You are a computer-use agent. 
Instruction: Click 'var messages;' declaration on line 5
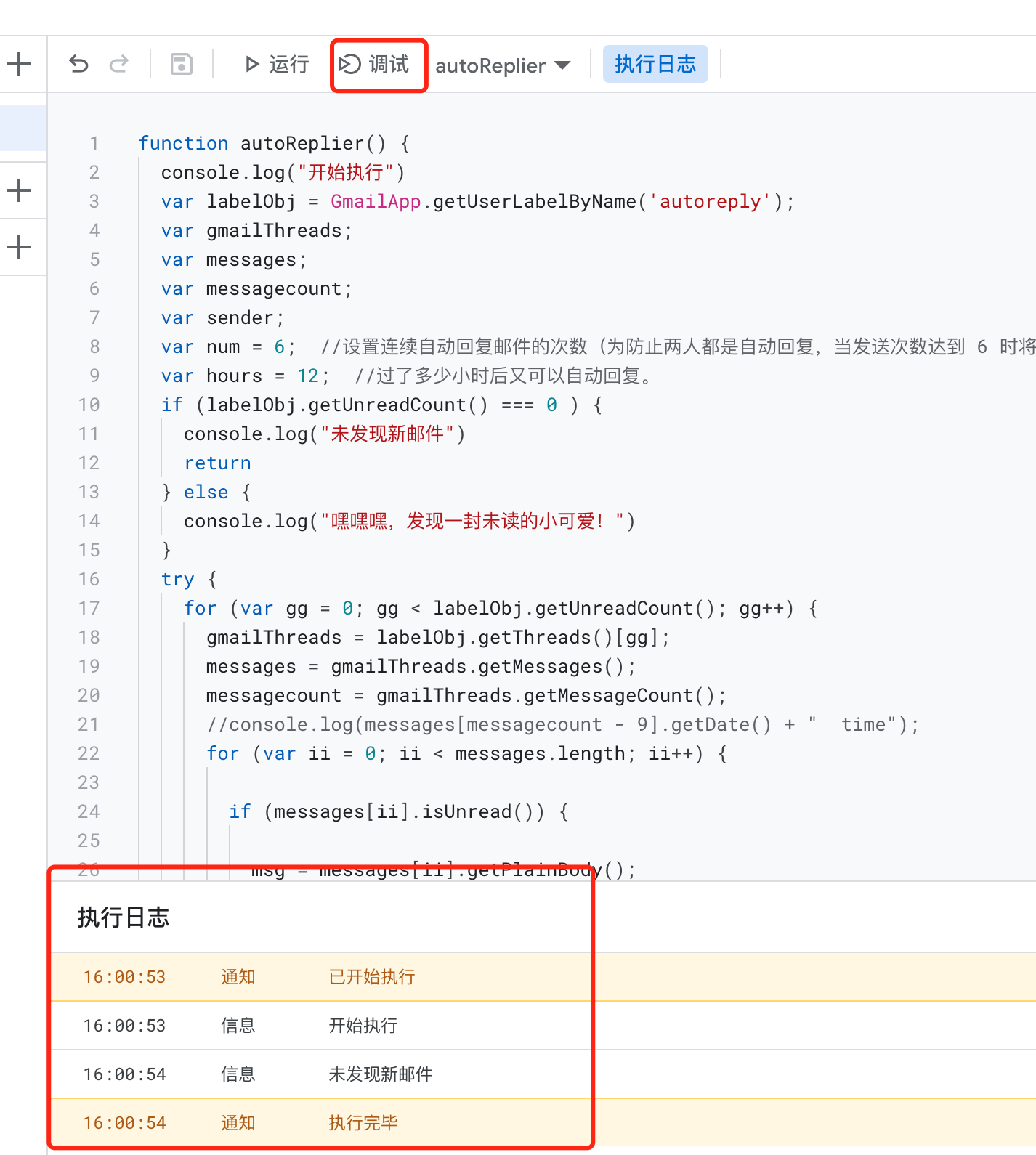234,259
